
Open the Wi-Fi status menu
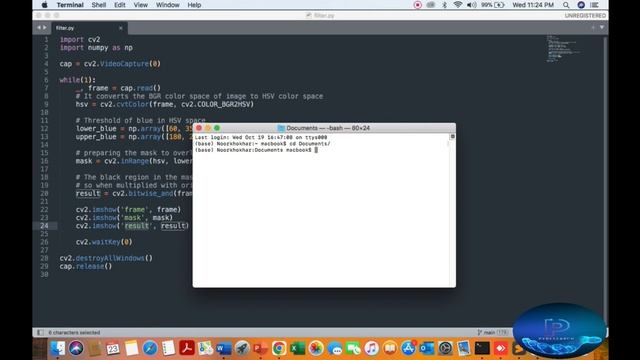[458, 5]
